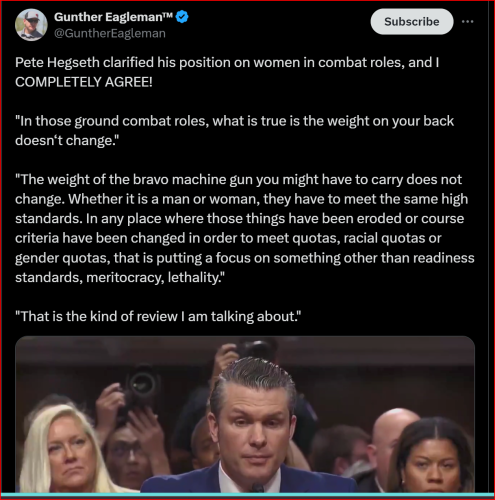Click the blue verified checkmark badge
The width and height of the screenshot is (495, 500).
click(x=182, y=17)
